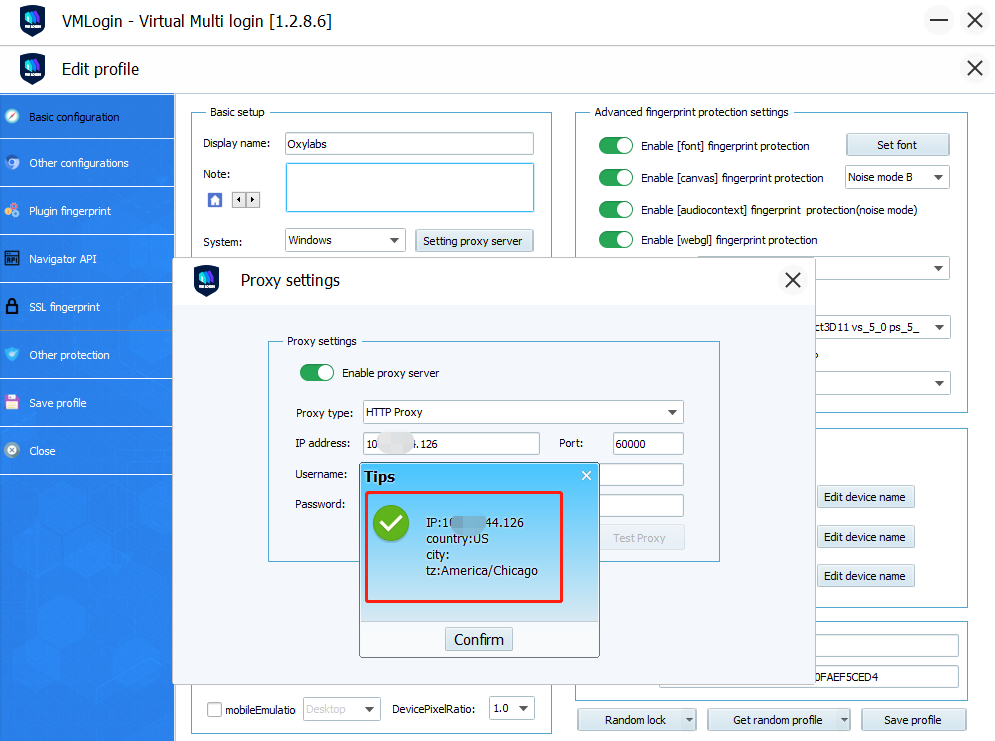Click the Navigator API icon
The height and width of the screenshot is (741, 995).
click(12, 258)
